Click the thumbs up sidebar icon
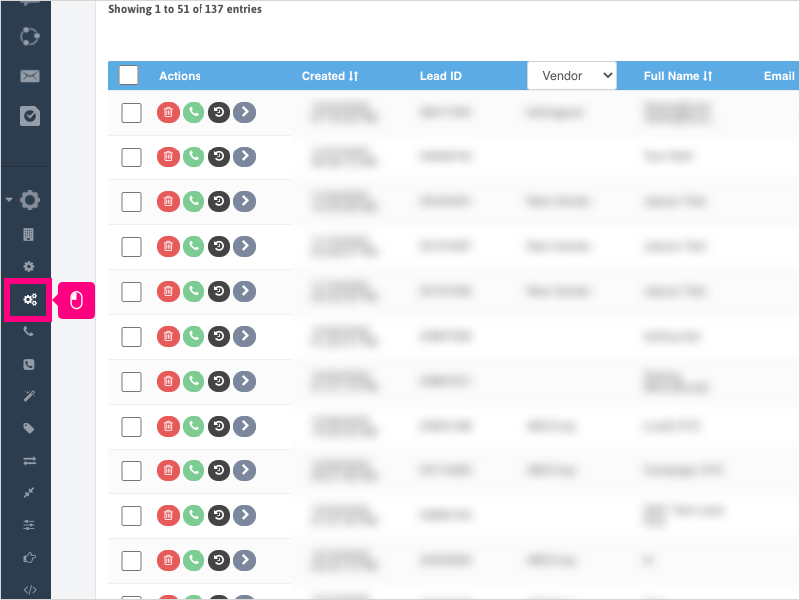 point(29,557)
